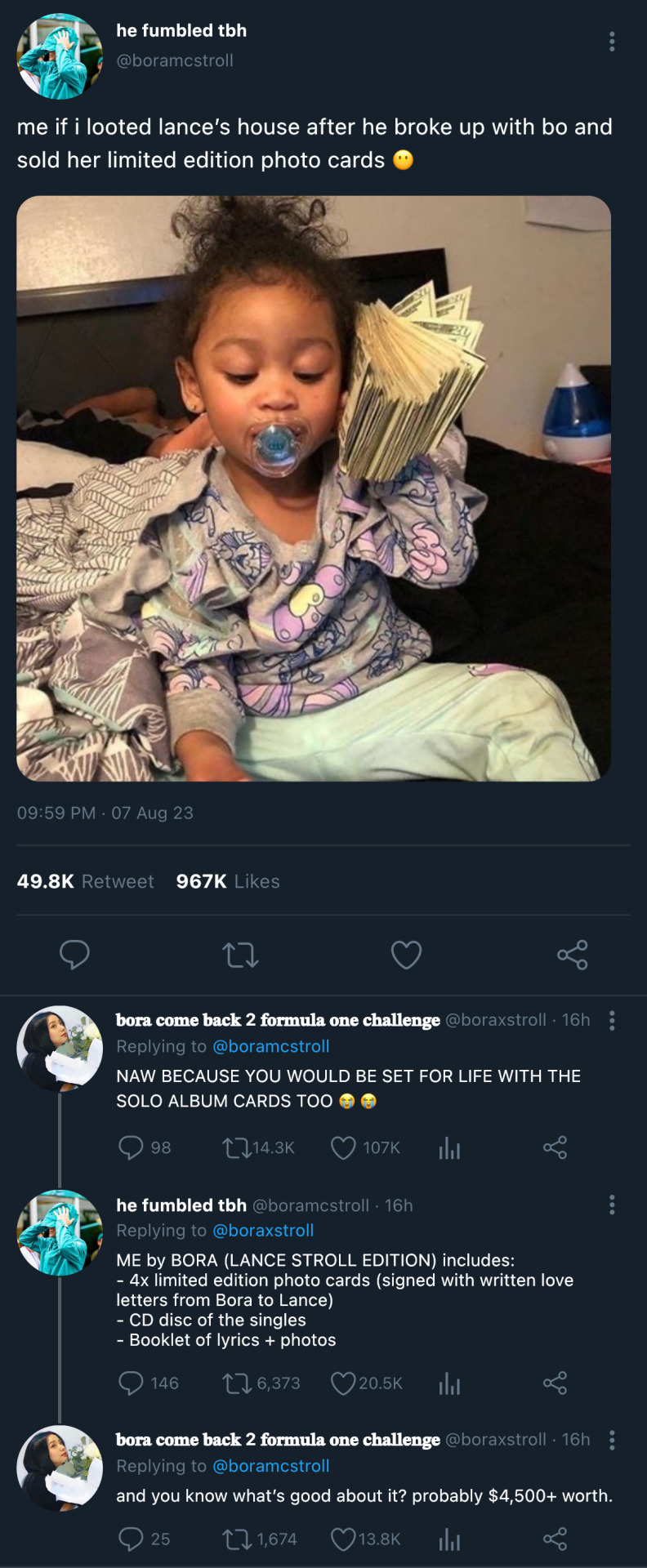Like the 'ME by BORA' album reply

pos(344,1383)
